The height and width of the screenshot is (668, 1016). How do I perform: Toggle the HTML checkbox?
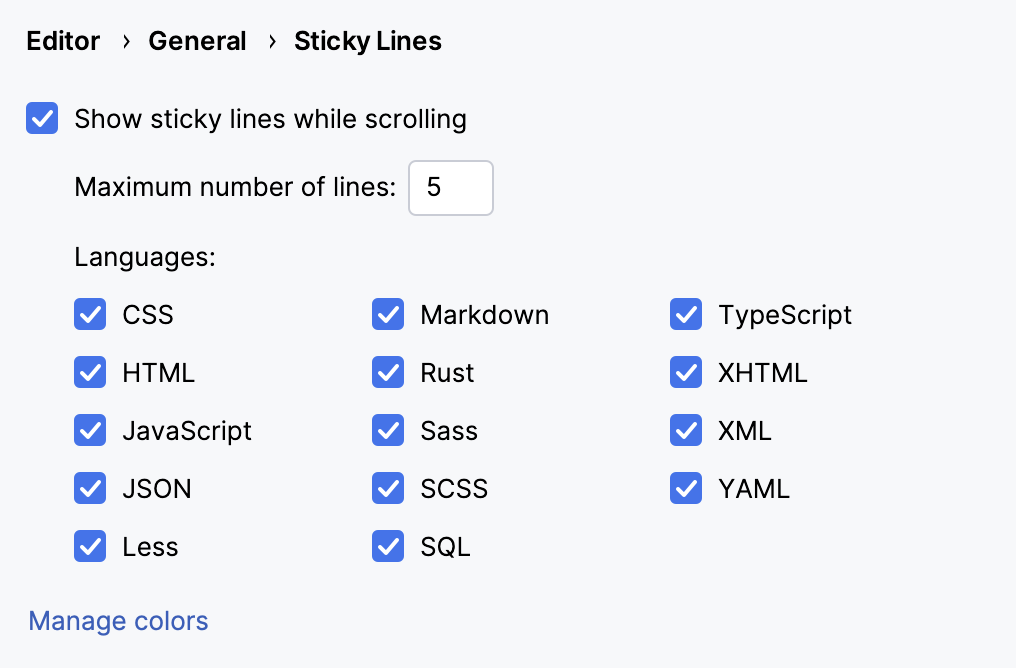pyautogui.click(x=90, y=373)
